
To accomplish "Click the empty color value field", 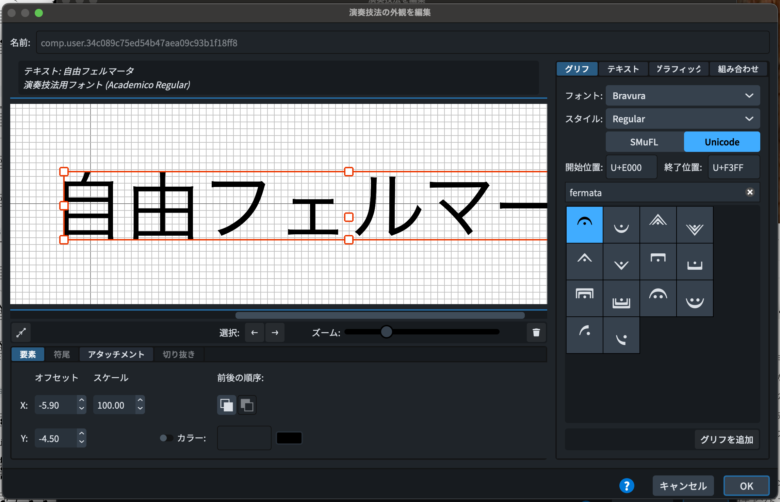I will point(244,438).
